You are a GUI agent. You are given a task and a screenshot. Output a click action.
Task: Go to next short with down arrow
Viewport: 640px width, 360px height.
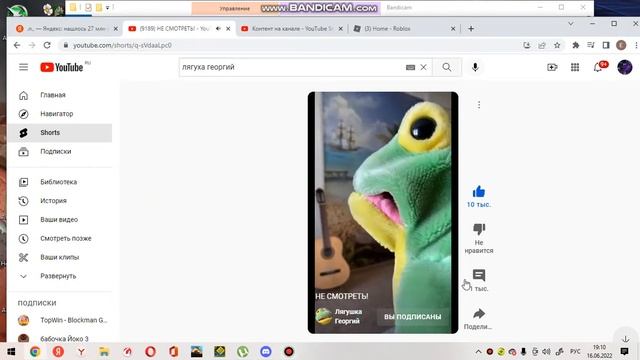click(x=626, y=339)
